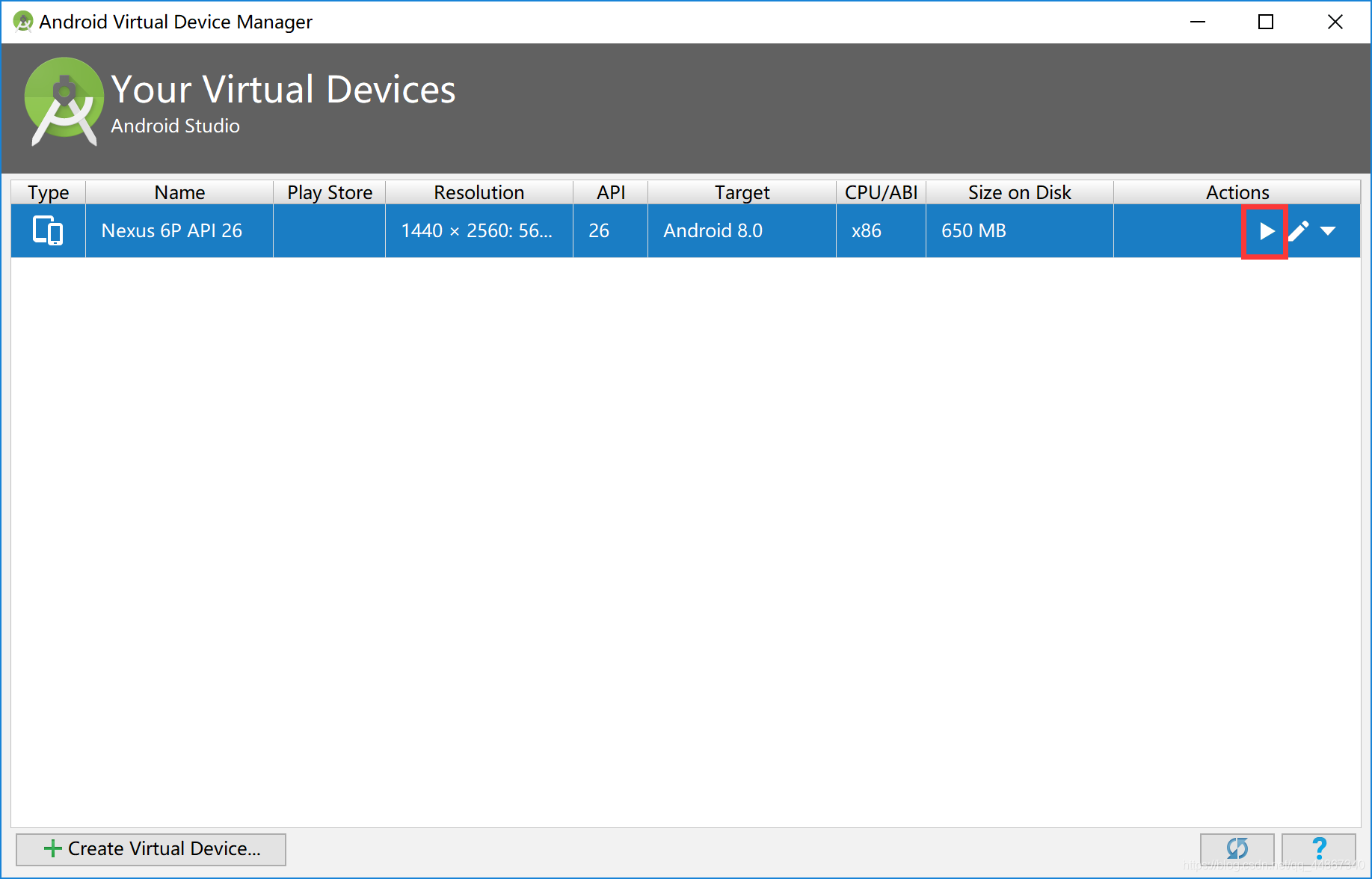Viewport: 1372px width, 879px height.
Task: Click the API value 26 cell
Action: click(x=611, y=230)
